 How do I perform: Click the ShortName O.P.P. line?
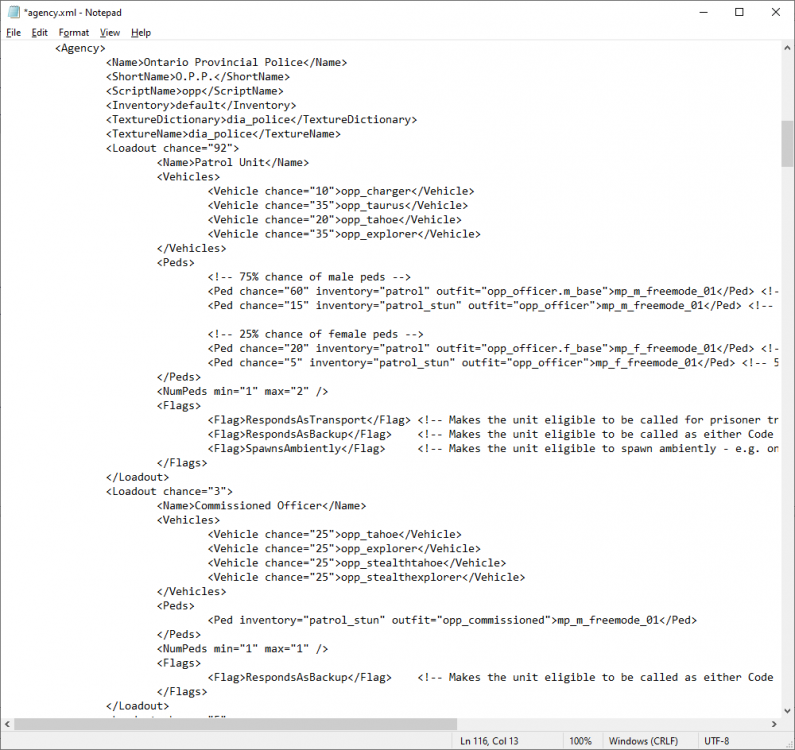coord(198,77)
